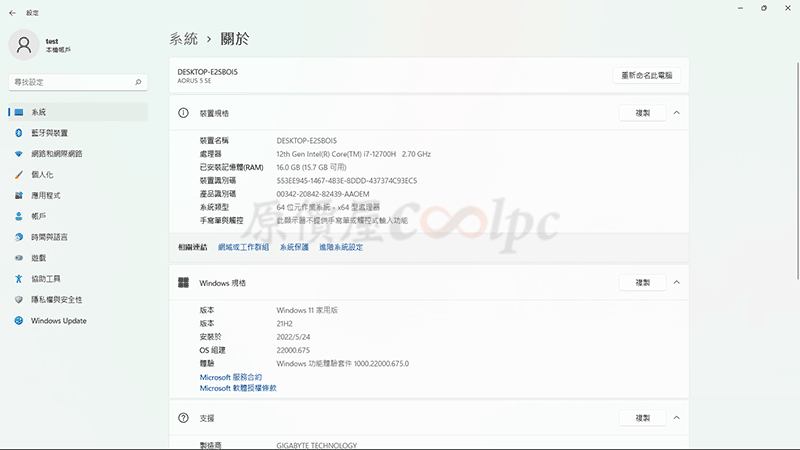Click 系統 in the breadcrumb
The image size is (800, 450).
coord(183,39)
